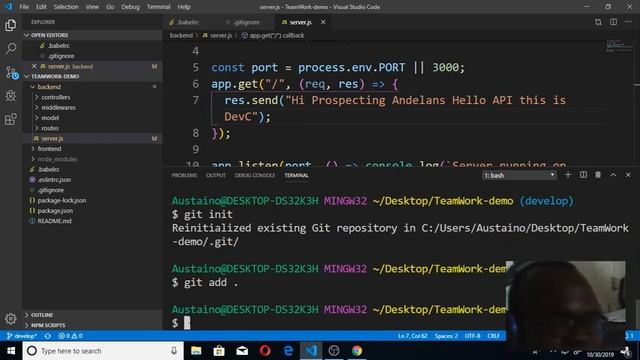Change line ending via CRLF status item
This screenshot has width=640, height=360.
click(493, 336)
